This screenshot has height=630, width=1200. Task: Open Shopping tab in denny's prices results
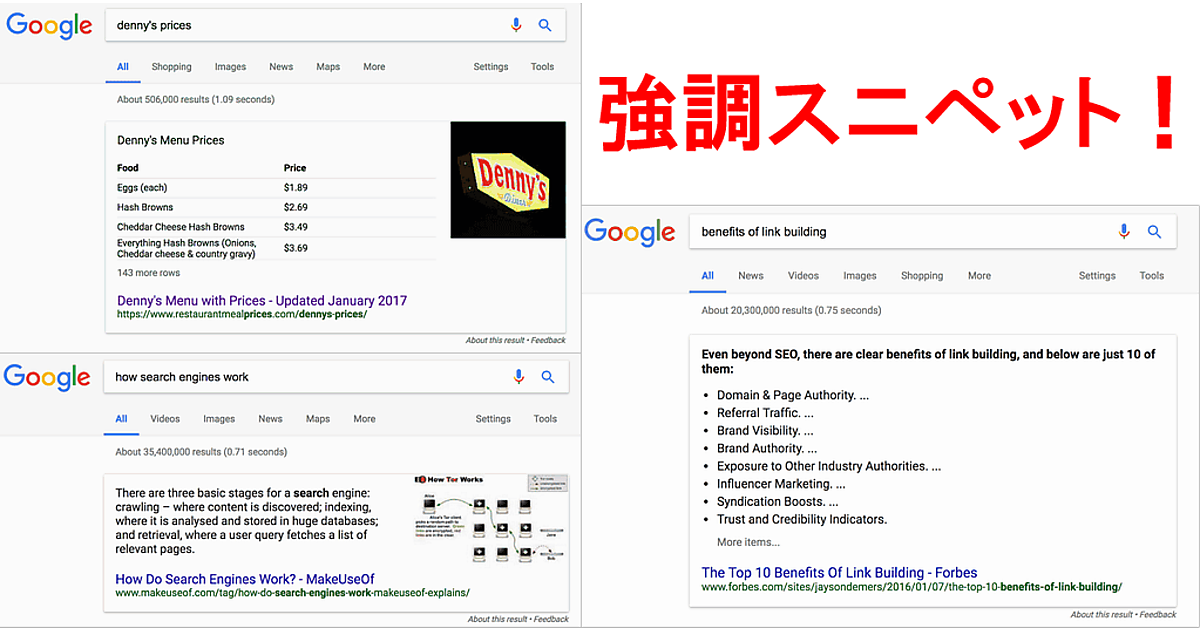pyautogui.click(x=172, y=67)
